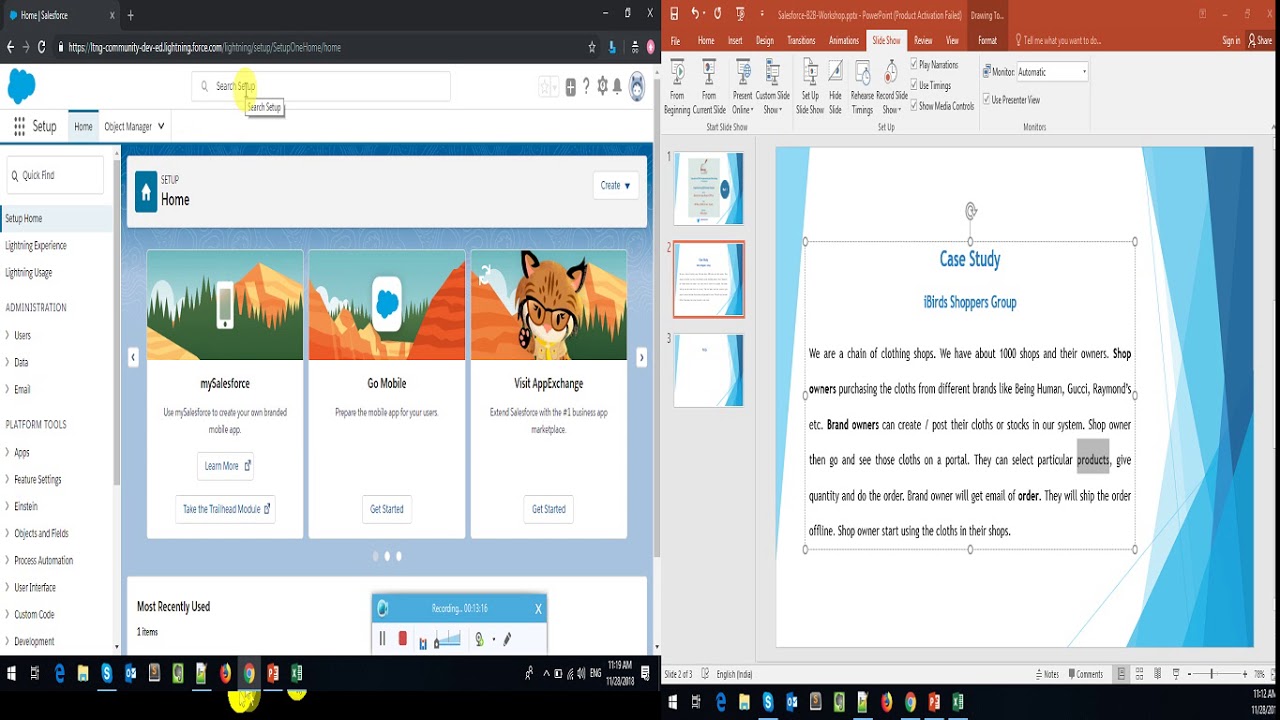This screenshot has width=1280, height=720.
Task: Click the Salesforce global actions plus icon
Action: click(x=570, y=88)
